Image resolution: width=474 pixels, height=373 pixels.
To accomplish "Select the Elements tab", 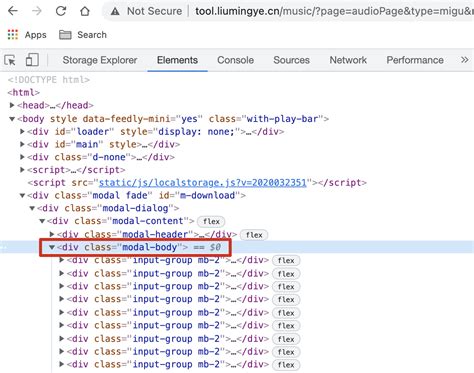I will pos(177,60).
